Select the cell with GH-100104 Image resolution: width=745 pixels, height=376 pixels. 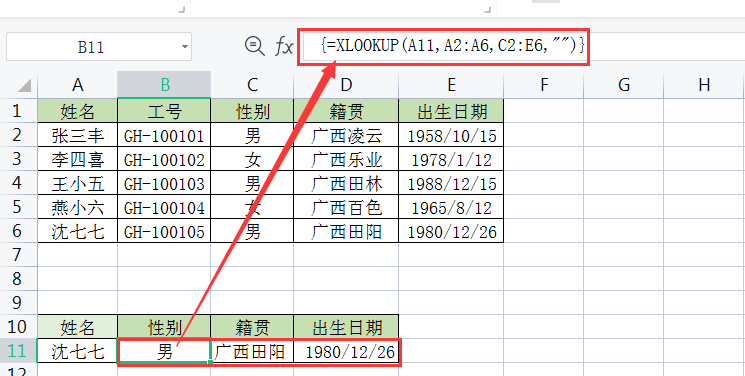click(164, 206)
